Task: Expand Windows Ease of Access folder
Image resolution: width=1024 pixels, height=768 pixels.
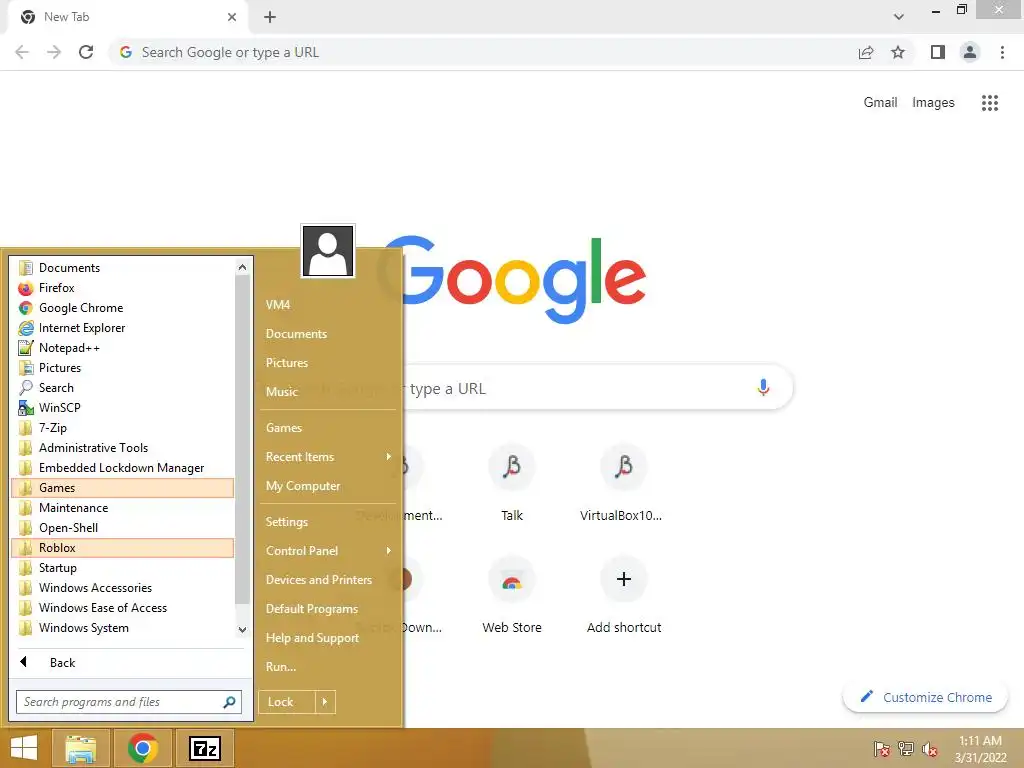Action: (x=122, y=608)
